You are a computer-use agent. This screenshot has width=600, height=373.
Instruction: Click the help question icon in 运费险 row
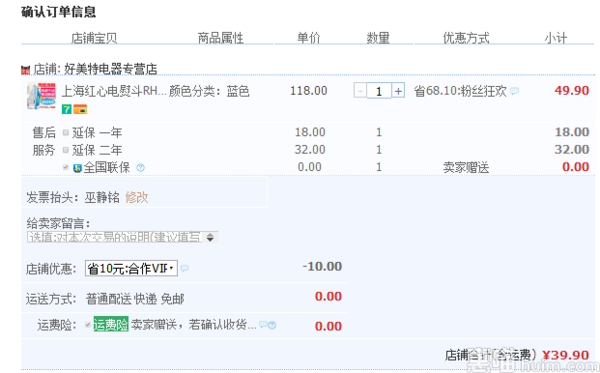coord(272,326)
